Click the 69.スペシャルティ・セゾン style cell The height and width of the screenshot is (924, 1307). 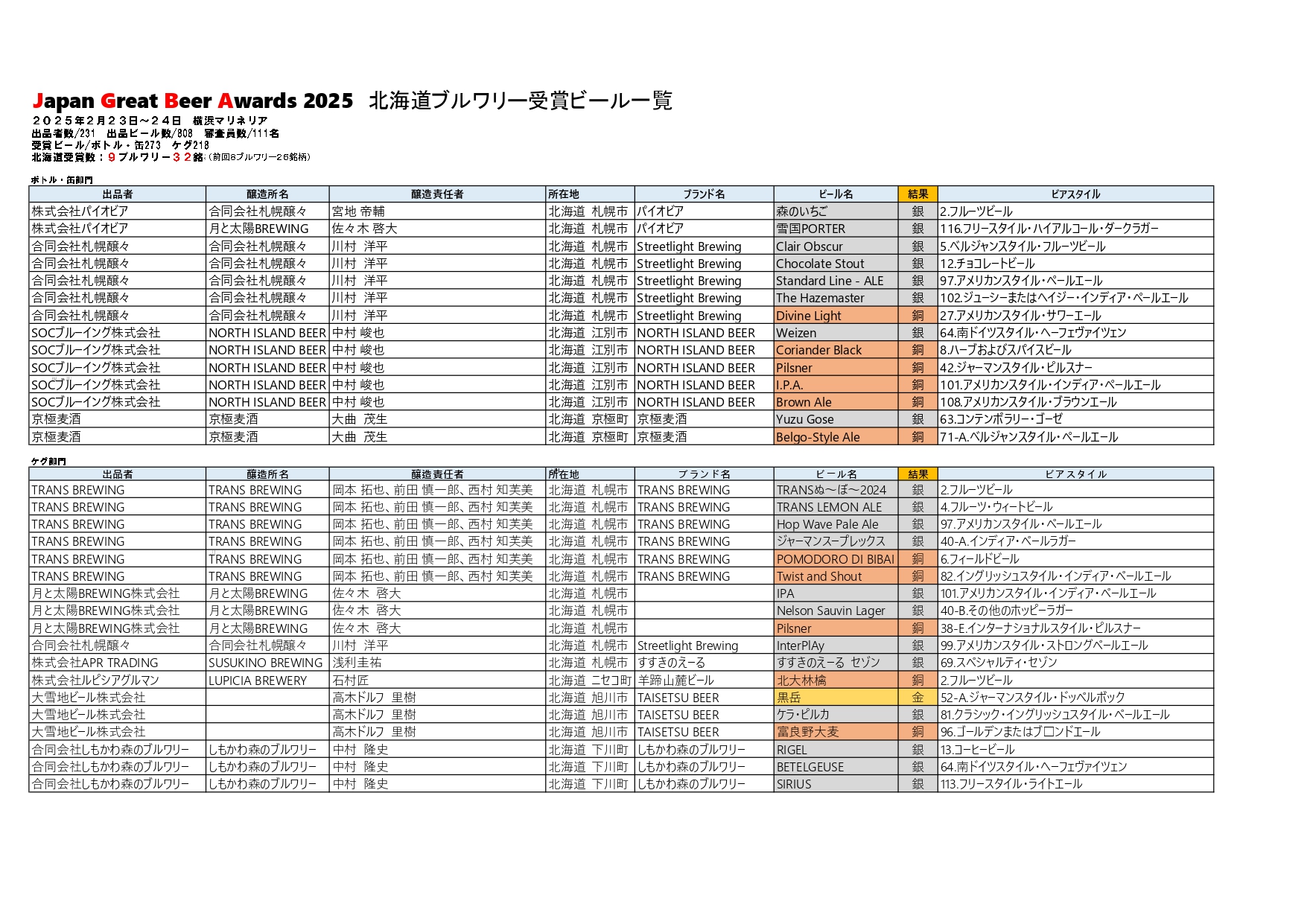pyautogui.click(x=1075, y=663)
